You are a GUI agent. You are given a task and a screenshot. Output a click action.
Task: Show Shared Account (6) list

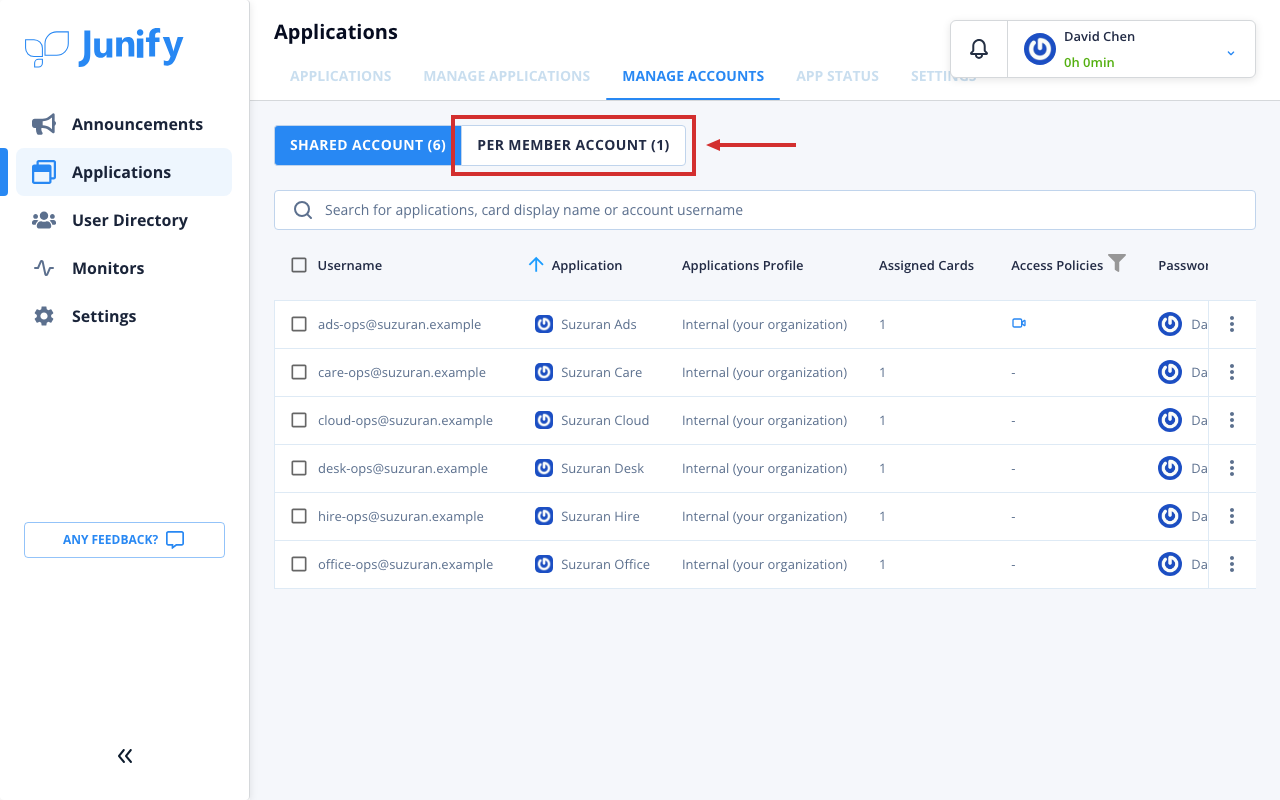(368, 145)
